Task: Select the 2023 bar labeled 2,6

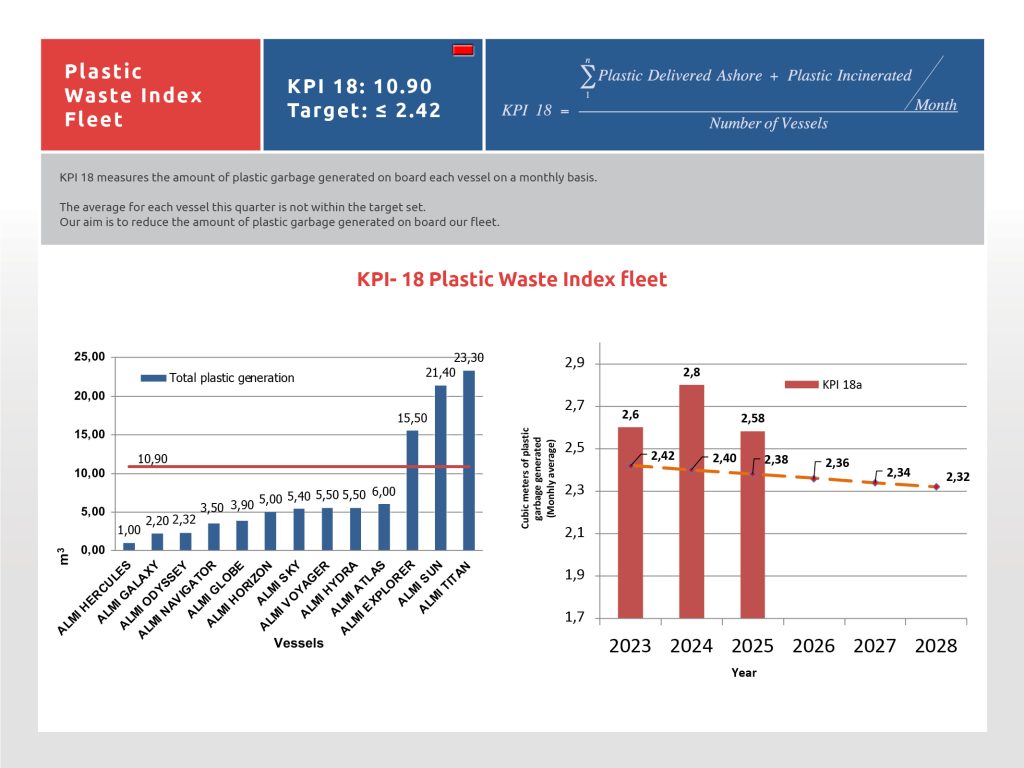Action: tap(630, 521)
